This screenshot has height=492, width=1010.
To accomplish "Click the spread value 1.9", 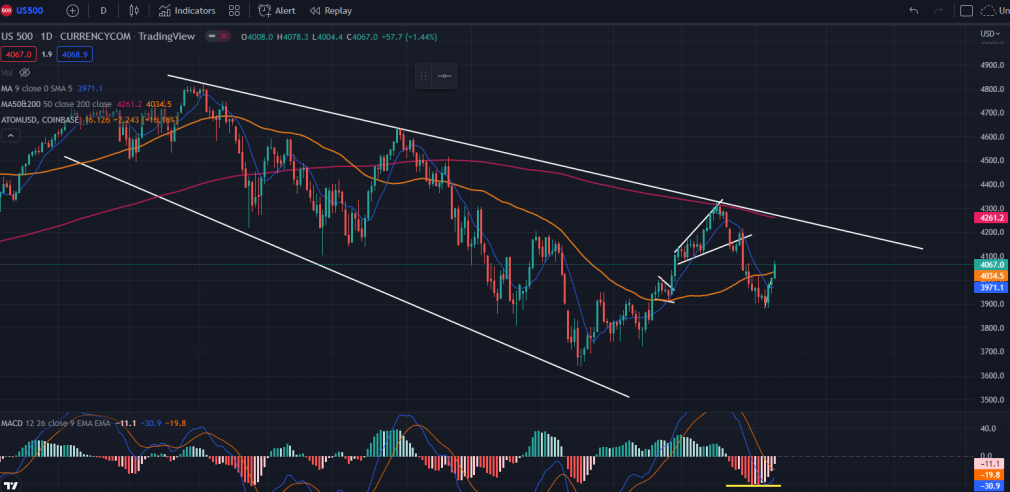I will tap(46, 55).
